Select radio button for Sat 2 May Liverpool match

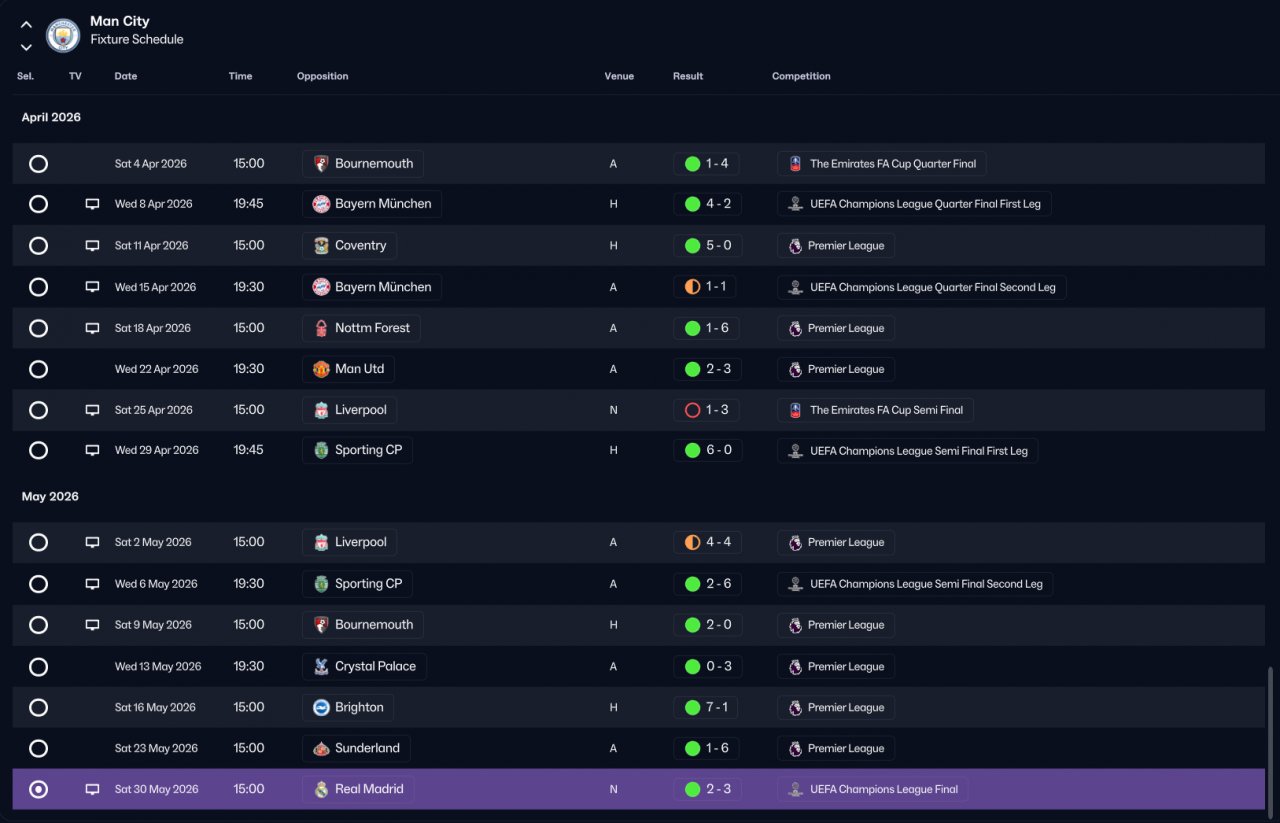click(38, 542)
